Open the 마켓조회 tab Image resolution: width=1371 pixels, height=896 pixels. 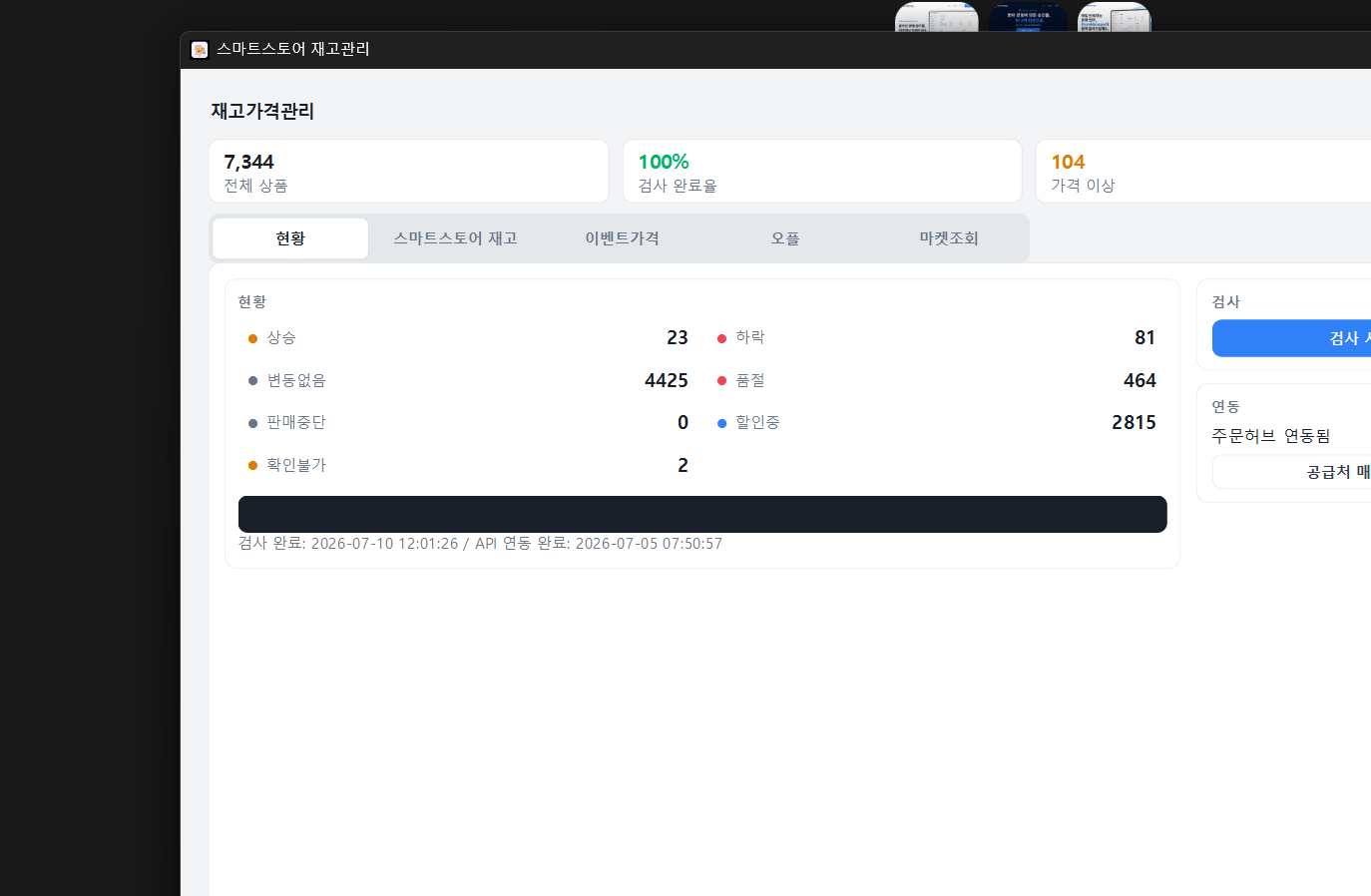pos(949,238)
